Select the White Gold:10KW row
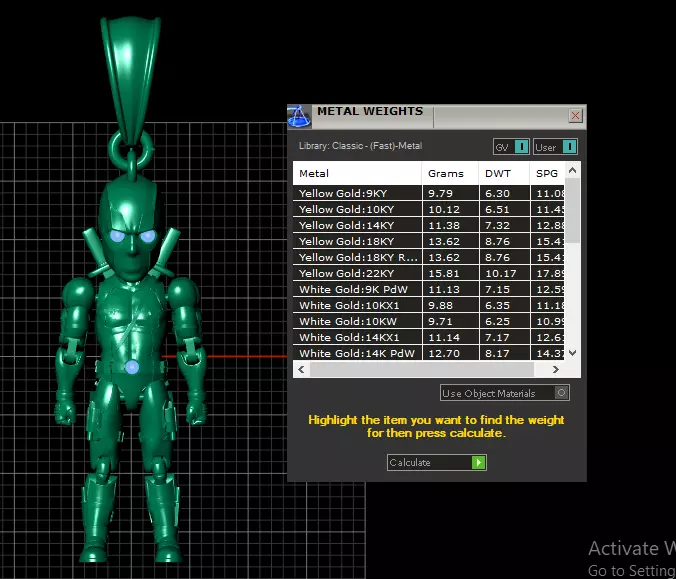Screen dimensions: 676x579 click(429, 321)
